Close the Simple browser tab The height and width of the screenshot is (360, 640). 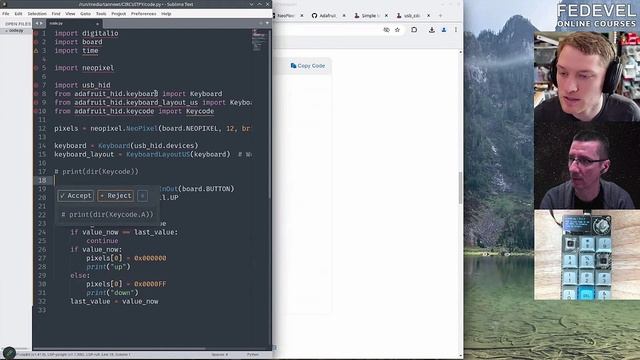click(386, 16)
